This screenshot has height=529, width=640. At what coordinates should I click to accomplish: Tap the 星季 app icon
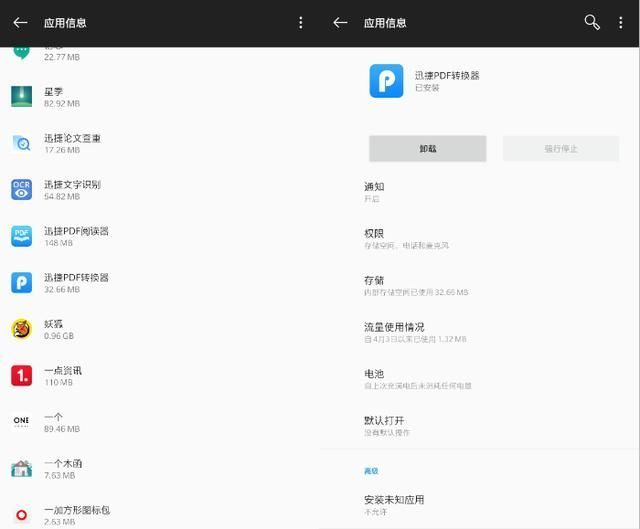pyautogui.click(x=21, y=96)
